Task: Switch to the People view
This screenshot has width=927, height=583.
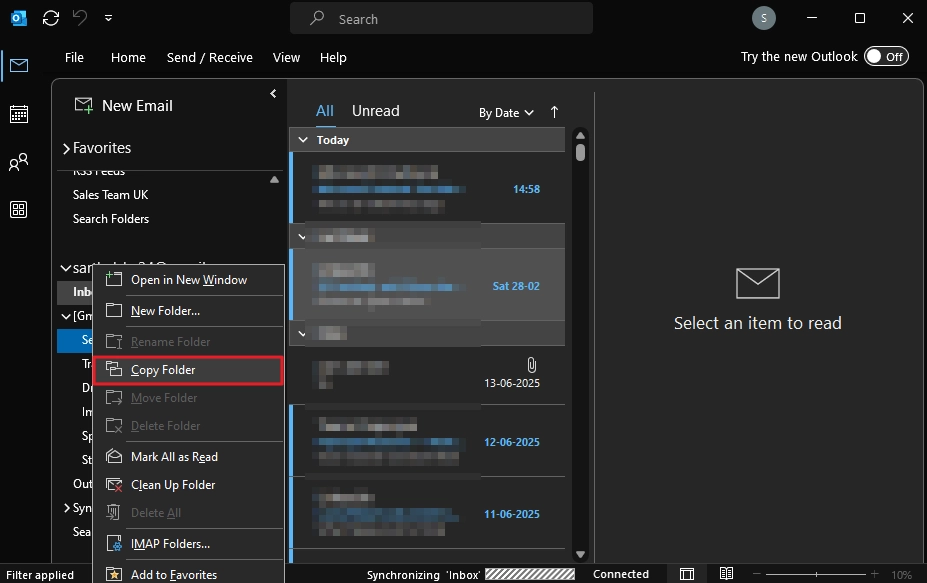Action: click(18, 162)
